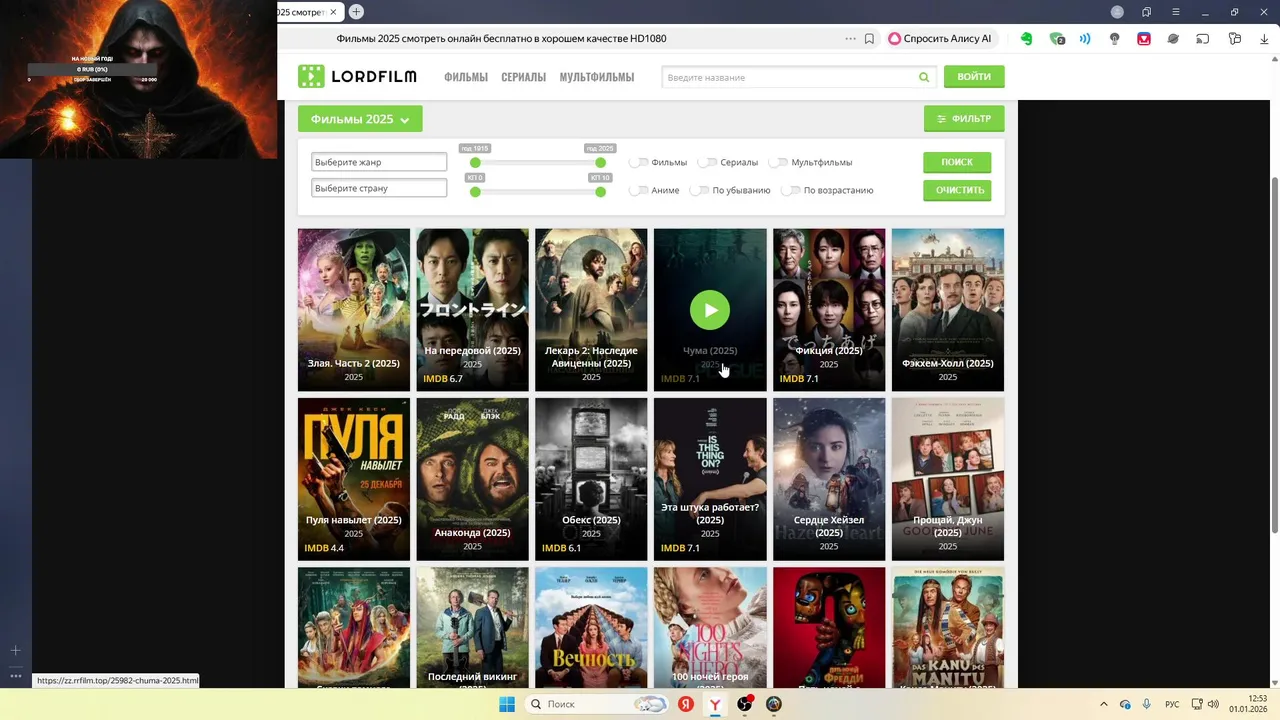Screen dimensions: 1280x720
Task: Click the cast to screen icon
Action: click(1203, 39)
